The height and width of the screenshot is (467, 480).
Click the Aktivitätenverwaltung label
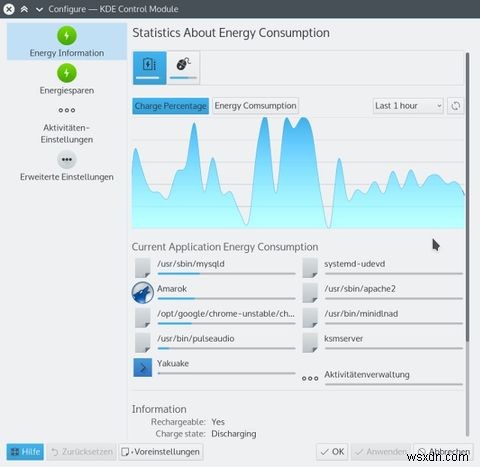(367, 375)
